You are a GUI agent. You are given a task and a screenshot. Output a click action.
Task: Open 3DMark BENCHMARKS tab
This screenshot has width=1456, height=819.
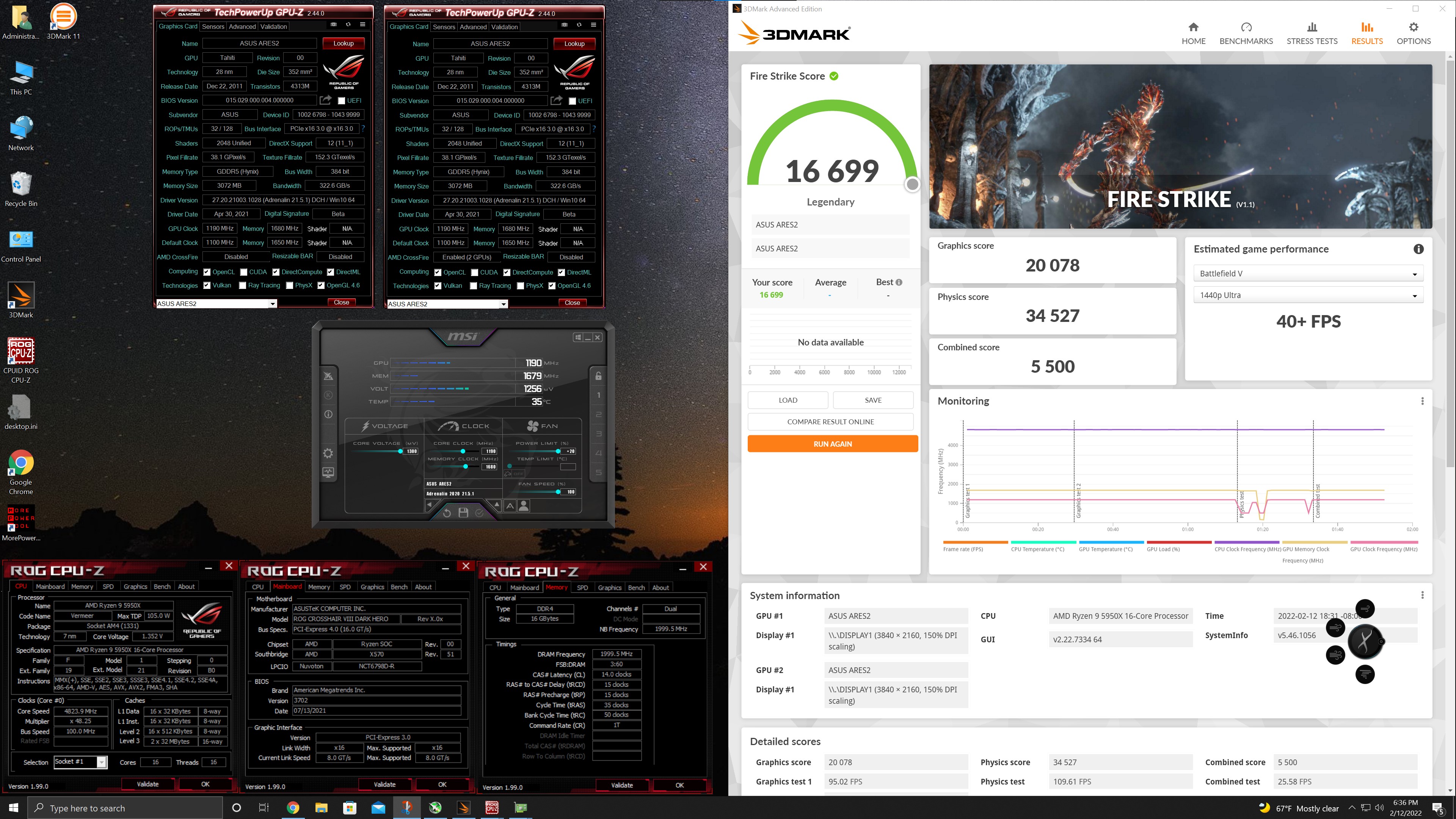click(x=1246, y=33)
